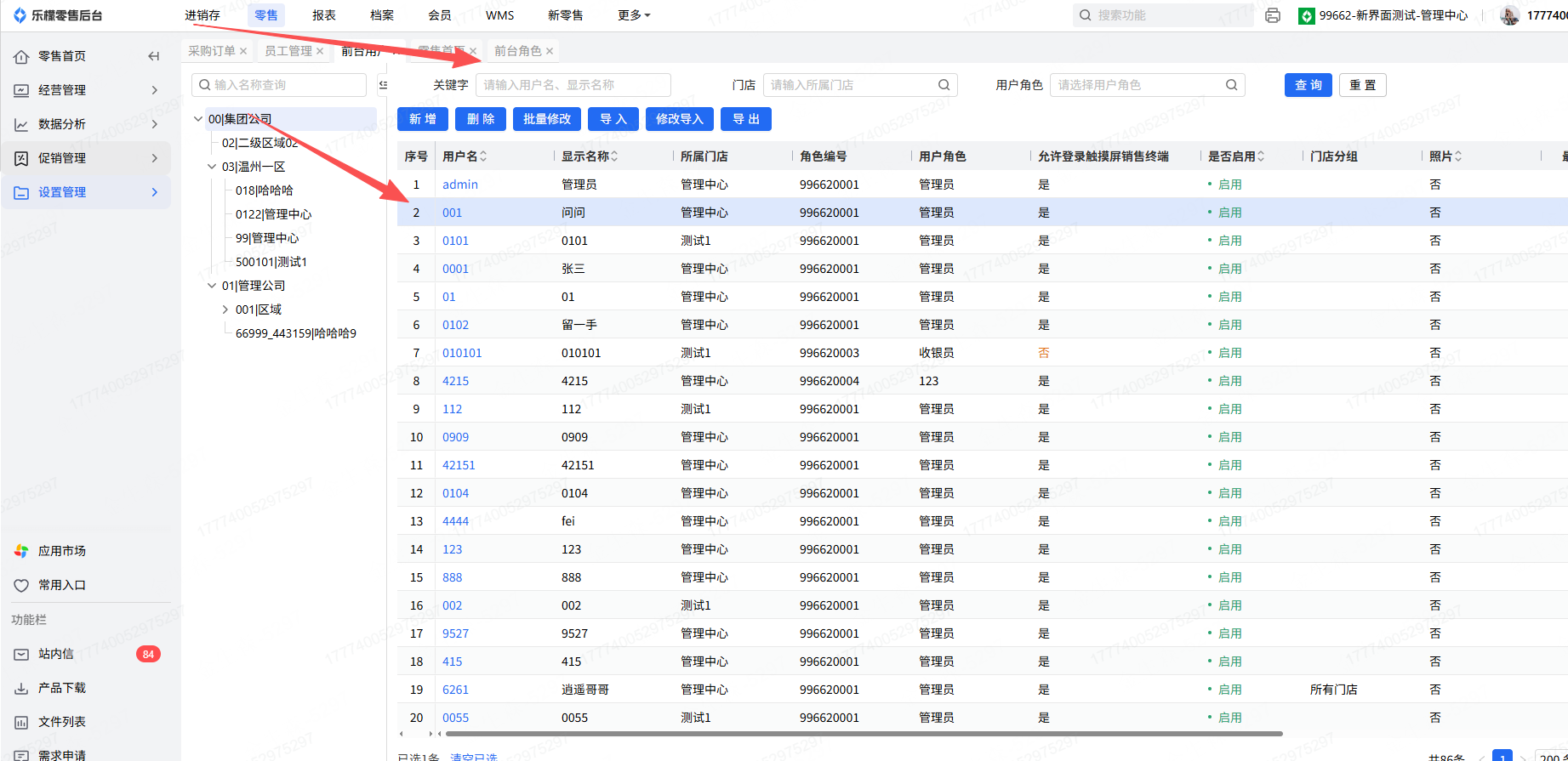Collapse the 03|温州一区 tree node

click(x=212, y=167)
